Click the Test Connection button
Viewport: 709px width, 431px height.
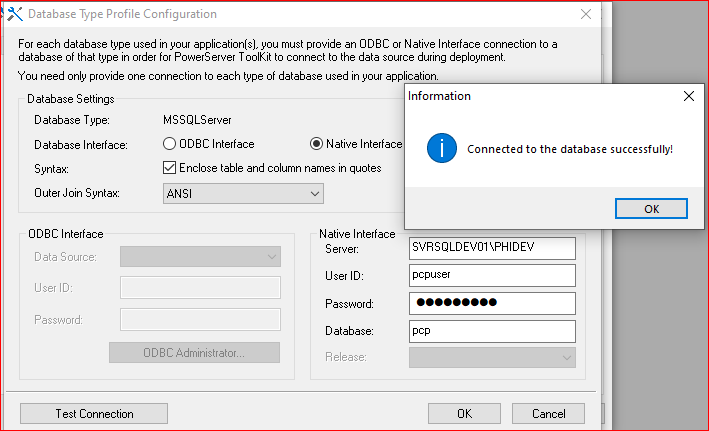click(94, 413)
